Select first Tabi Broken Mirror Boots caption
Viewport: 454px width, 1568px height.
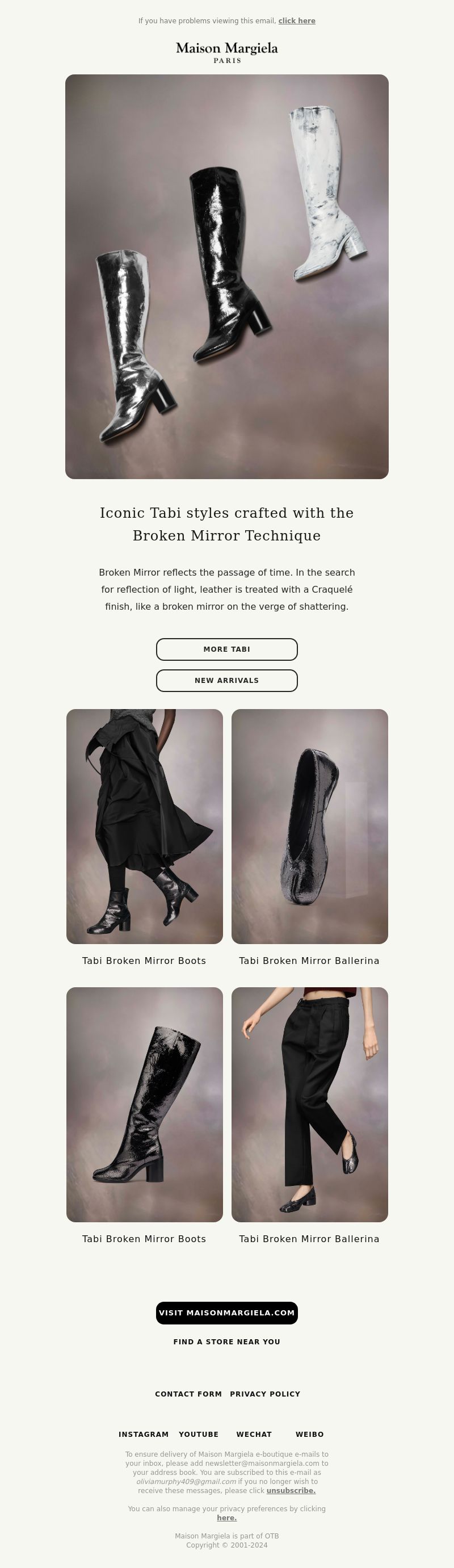coord(144,961)
